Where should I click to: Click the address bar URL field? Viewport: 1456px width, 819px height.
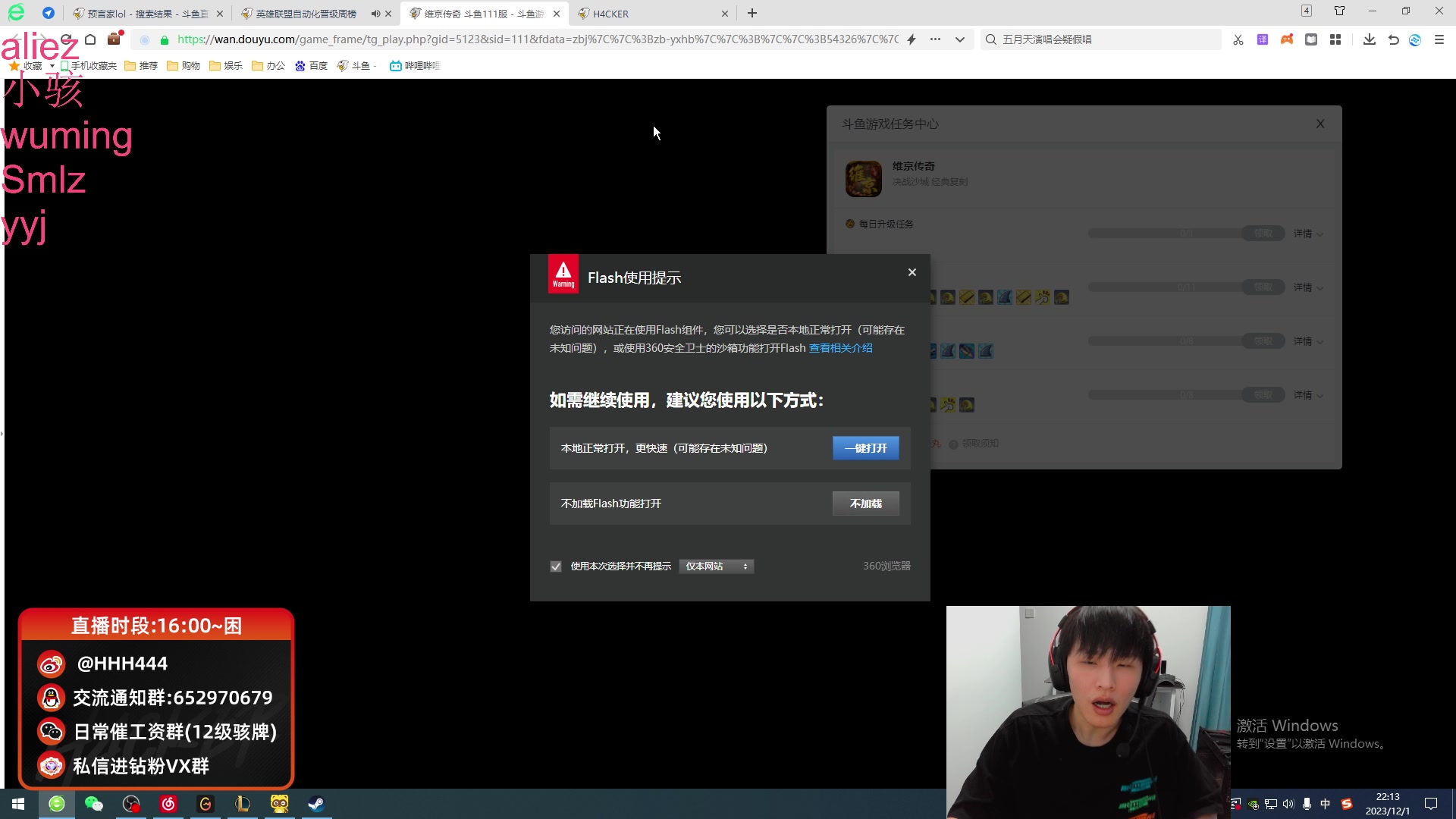click(x=537, y=39)
